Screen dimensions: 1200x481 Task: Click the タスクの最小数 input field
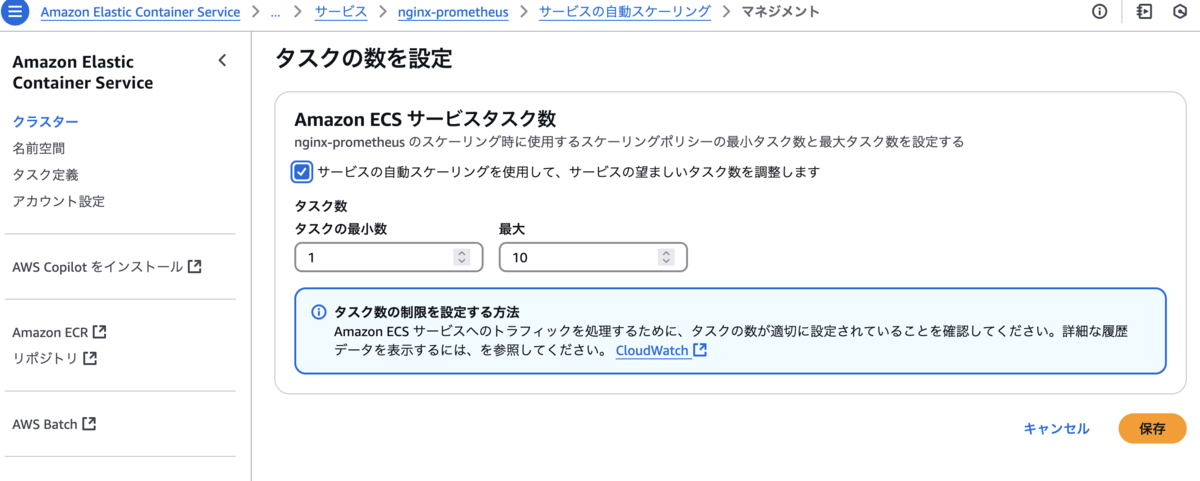coord(389,258)
